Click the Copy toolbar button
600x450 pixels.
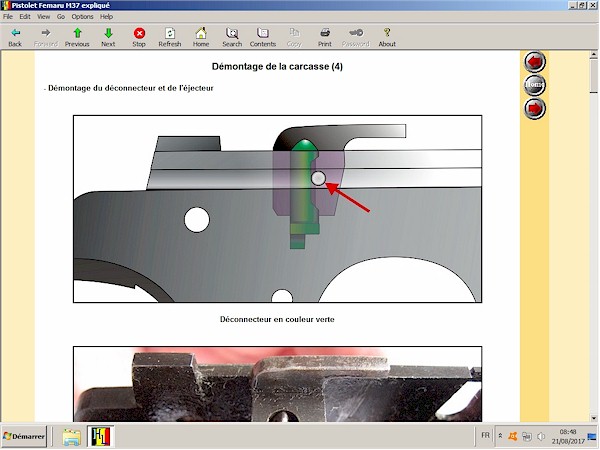[294, 38]
